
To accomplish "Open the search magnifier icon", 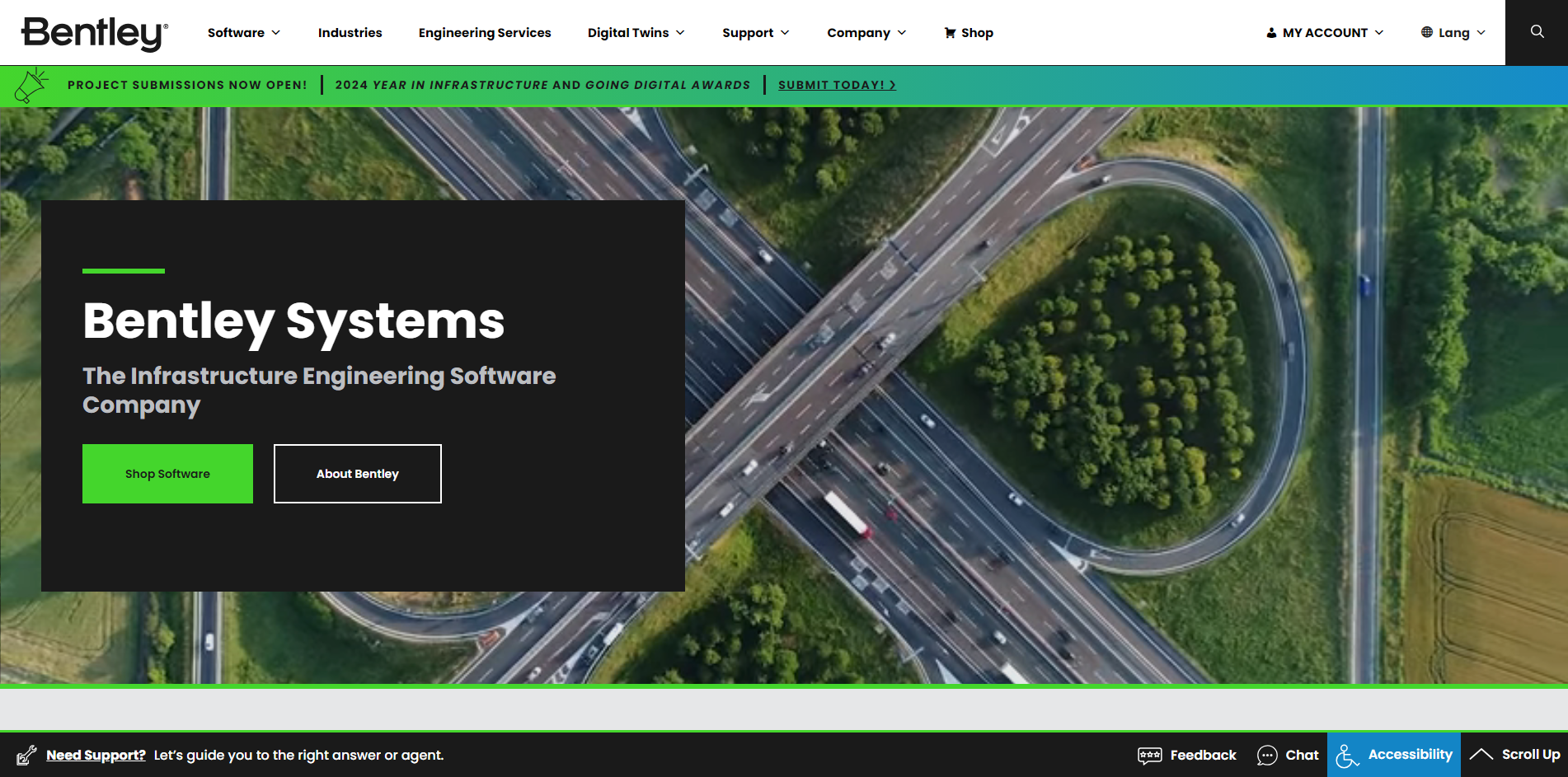I will (x=1537, y=31).
